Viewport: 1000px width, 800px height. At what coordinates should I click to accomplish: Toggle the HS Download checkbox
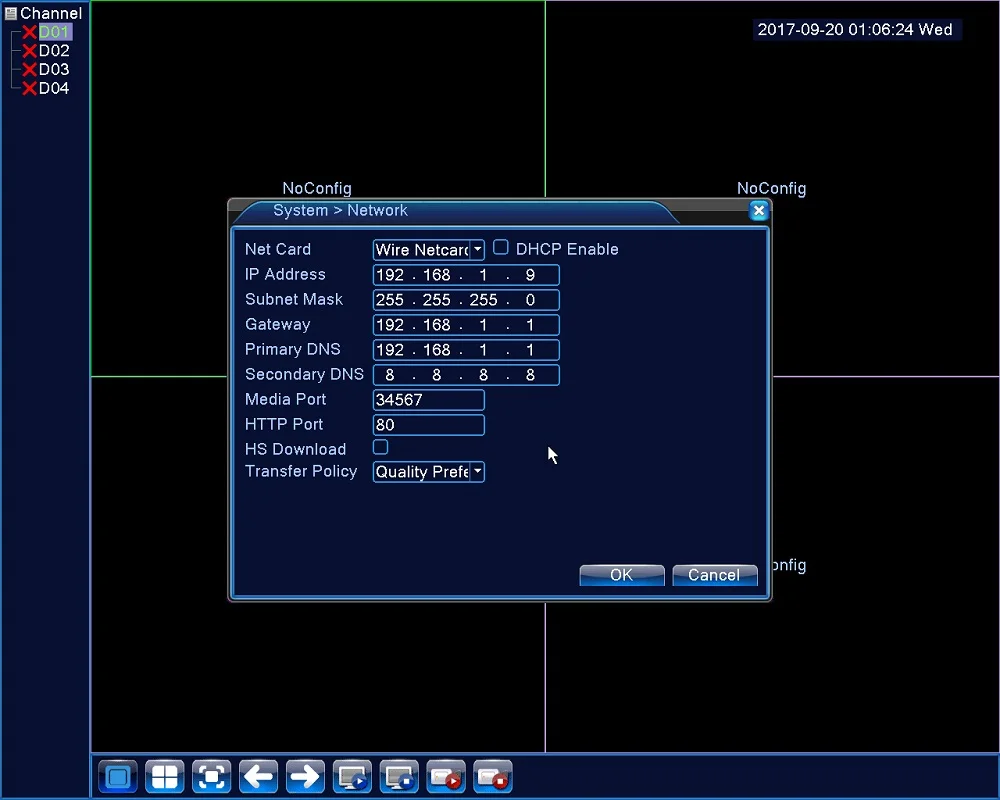(380, 447)
